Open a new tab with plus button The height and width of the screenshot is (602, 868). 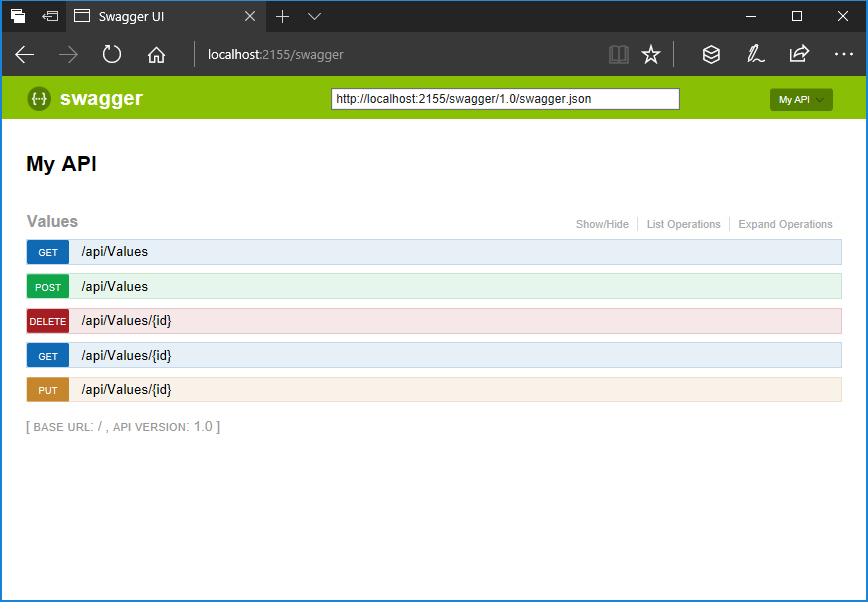pyautogui.click(x=283, y=17)
